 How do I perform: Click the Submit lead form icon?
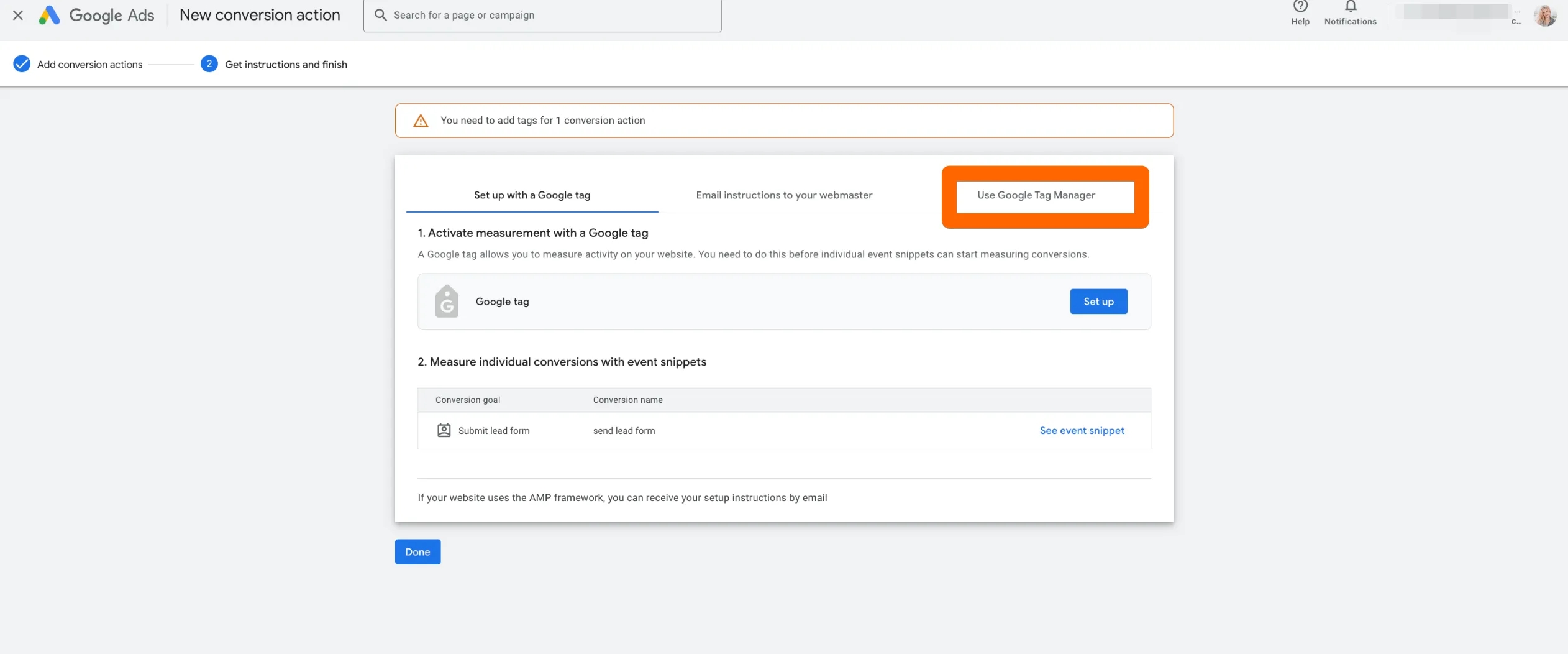tap(444, 430)
